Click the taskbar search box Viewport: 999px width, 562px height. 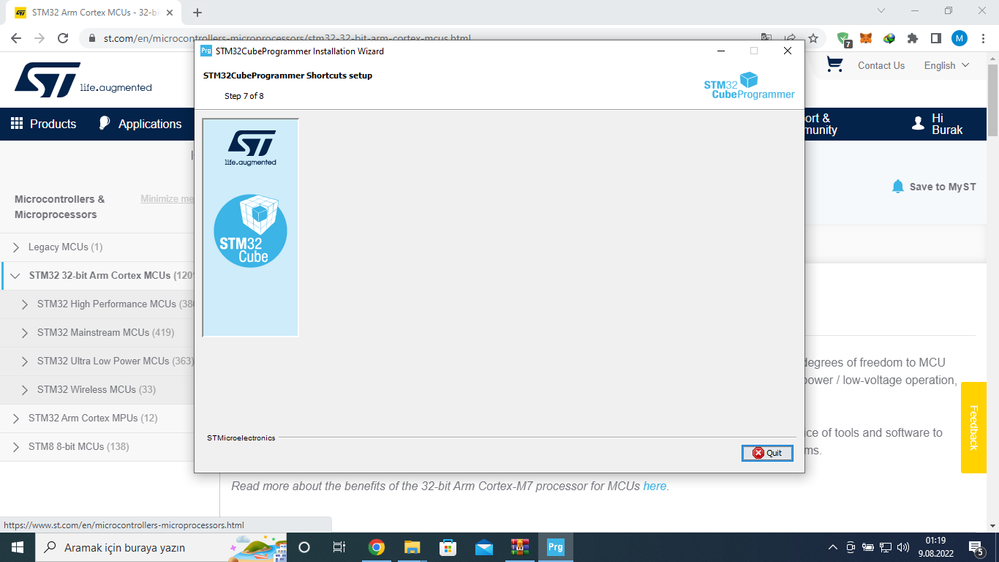tap(161, 547)
